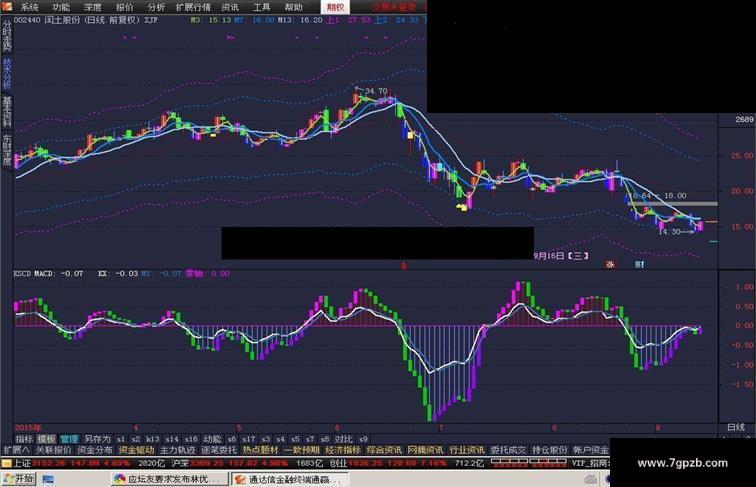Select the s17 template
Image resolution: width=756 pixels, height=487 pixels.
coord(249,439)
